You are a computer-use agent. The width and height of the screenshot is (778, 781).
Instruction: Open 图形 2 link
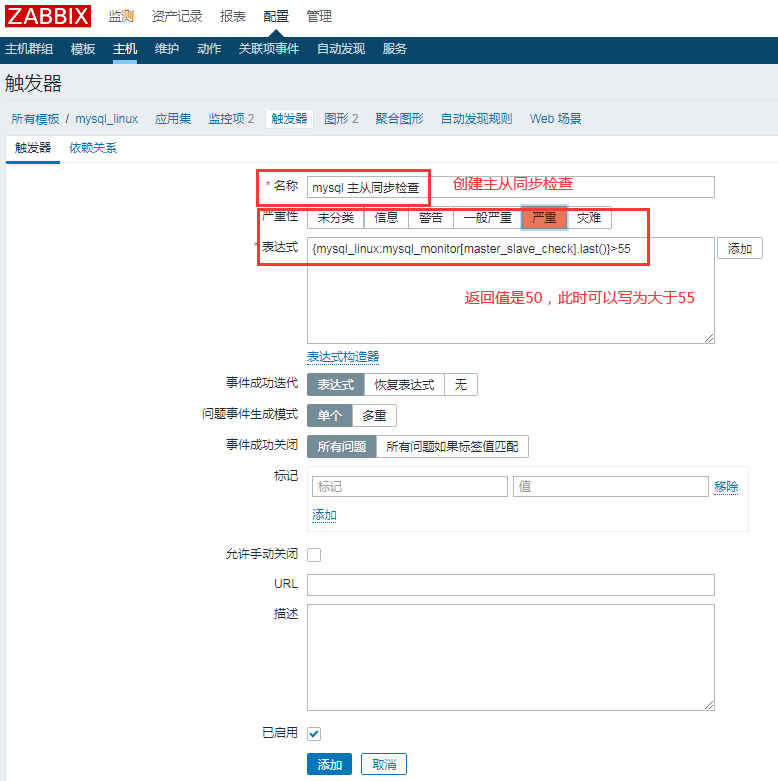341,119
